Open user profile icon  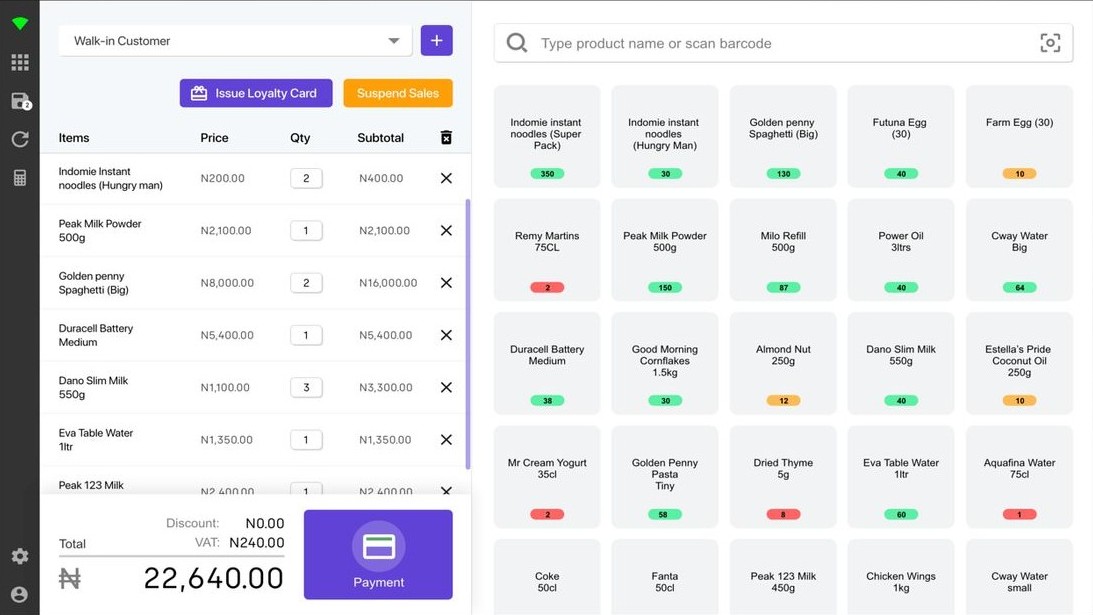pyautogui.click(x=20, y=594)
